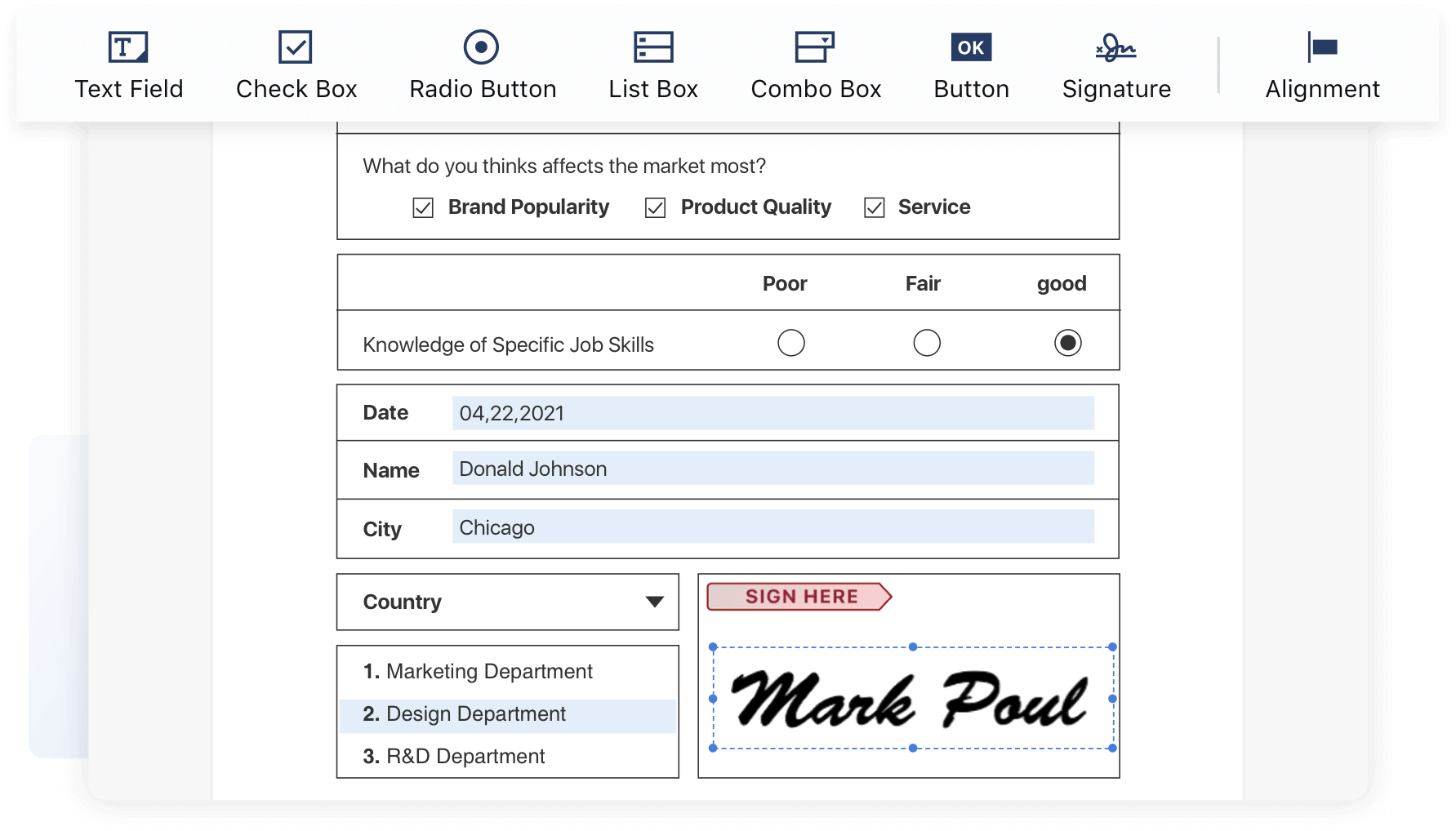The width and height of the screenshot is (1456, 831).
Task: Select the Poor radio button
Action: (x=790, y=343)
